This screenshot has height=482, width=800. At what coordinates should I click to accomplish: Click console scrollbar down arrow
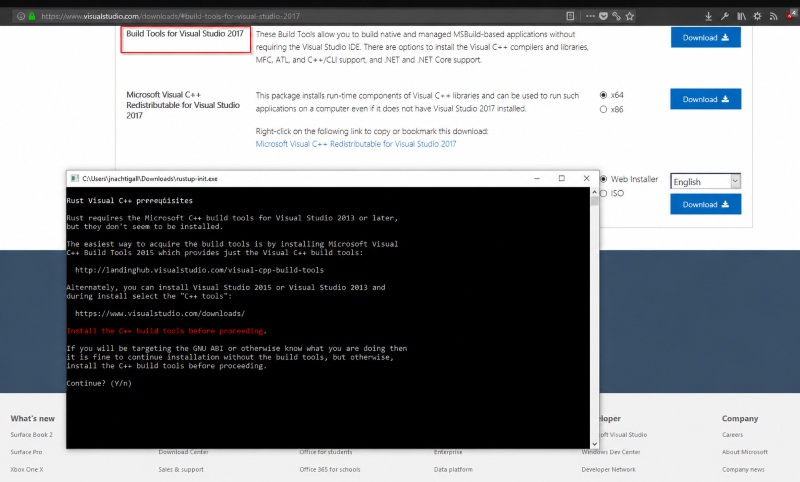594,444
